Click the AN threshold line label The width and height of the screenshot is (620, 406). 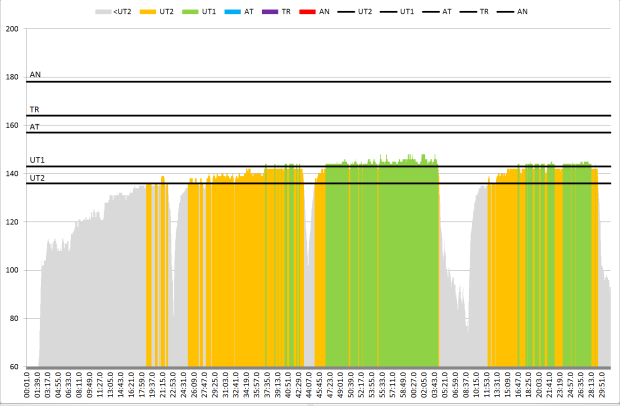click(x=35, y=75)
